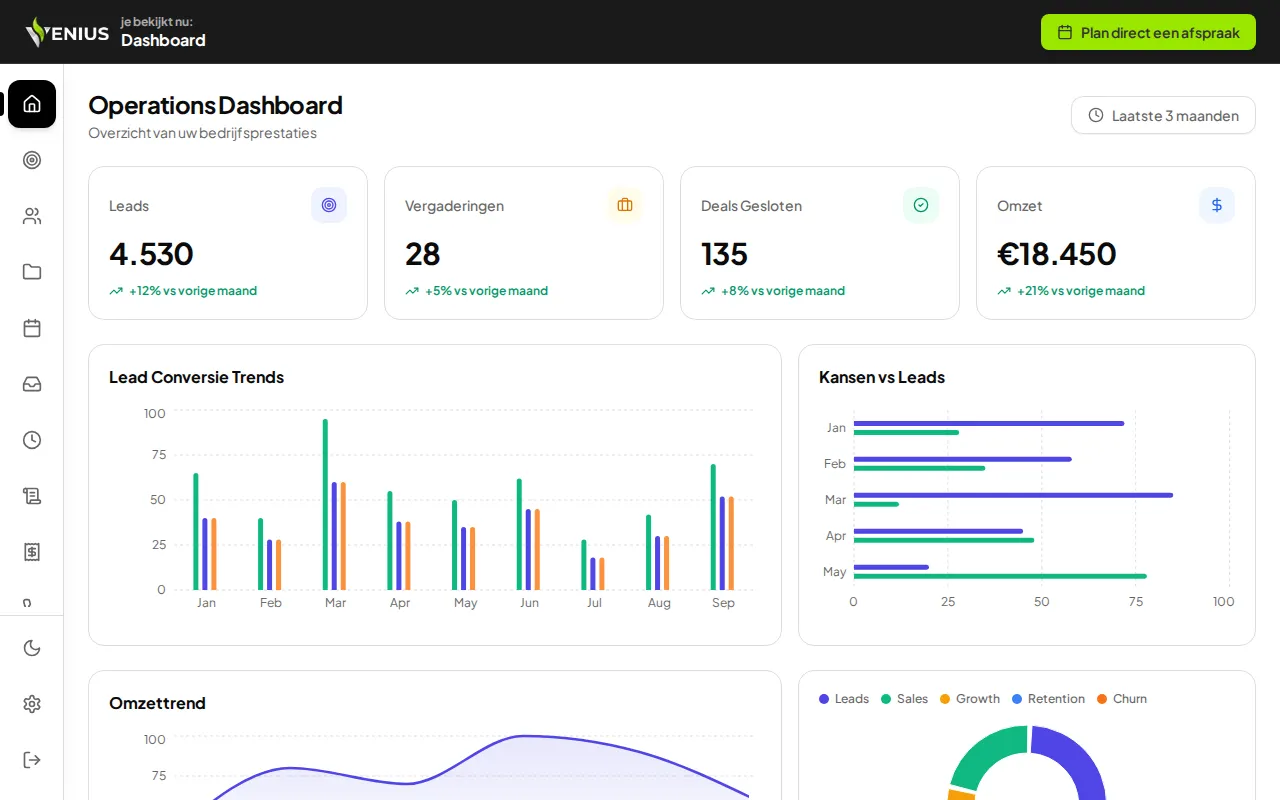
Task: Open the target icon in the sidebar
Action: click(32, 160)
